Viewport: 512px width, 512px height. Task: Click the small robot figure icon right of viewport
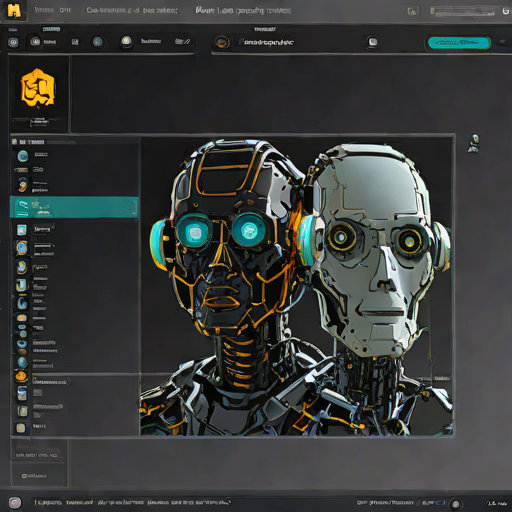click(x=474, y=143)
